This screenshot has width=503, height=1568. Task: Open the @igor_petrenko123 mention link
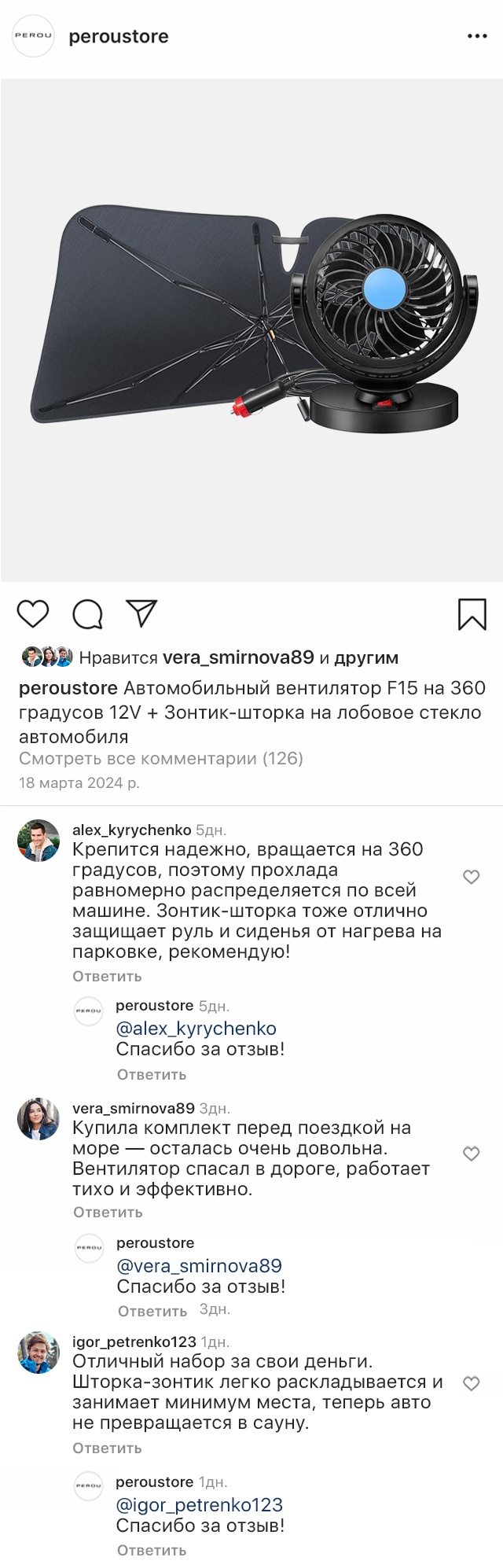[199, 1505]
